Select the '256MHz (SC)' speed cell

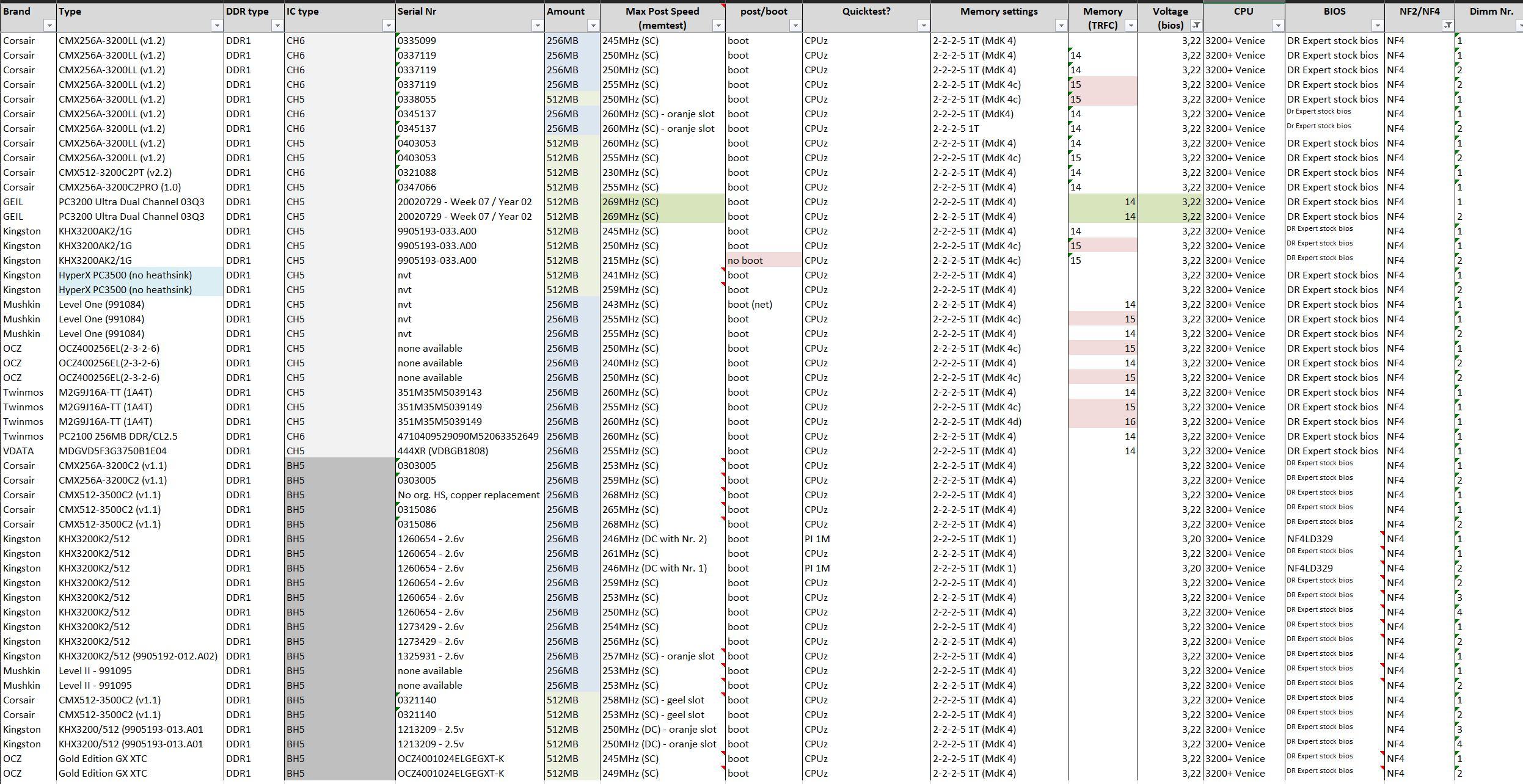click(x=663, y=641)
